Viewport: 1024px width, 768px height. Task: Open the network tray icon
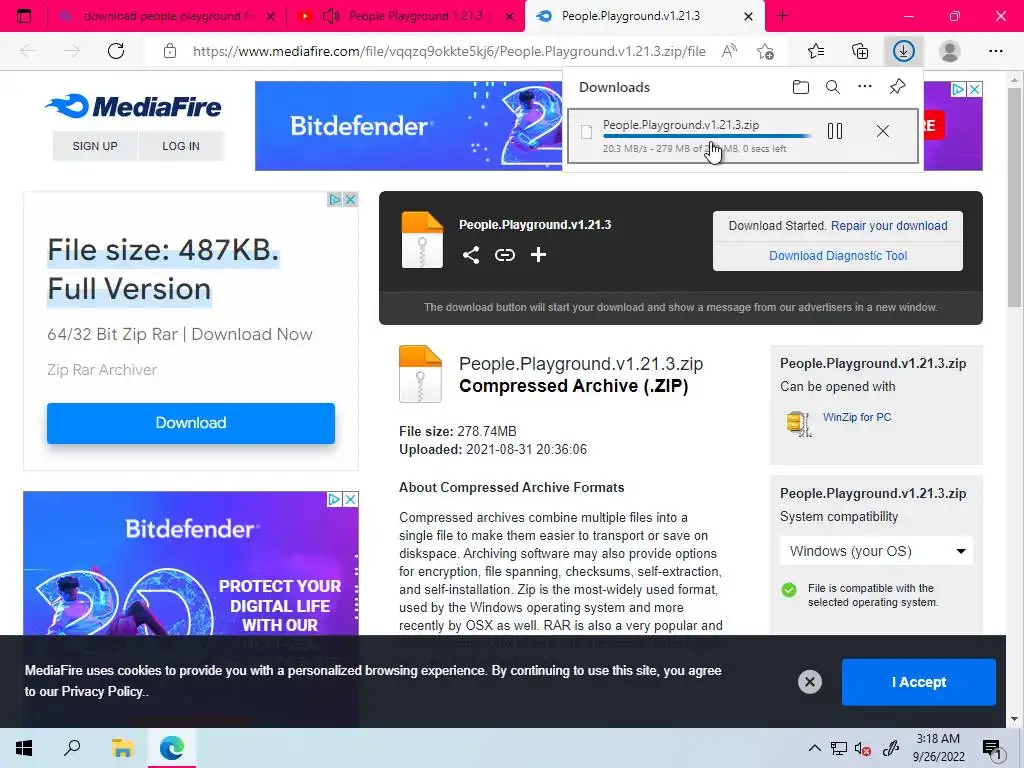pos(839,748)
